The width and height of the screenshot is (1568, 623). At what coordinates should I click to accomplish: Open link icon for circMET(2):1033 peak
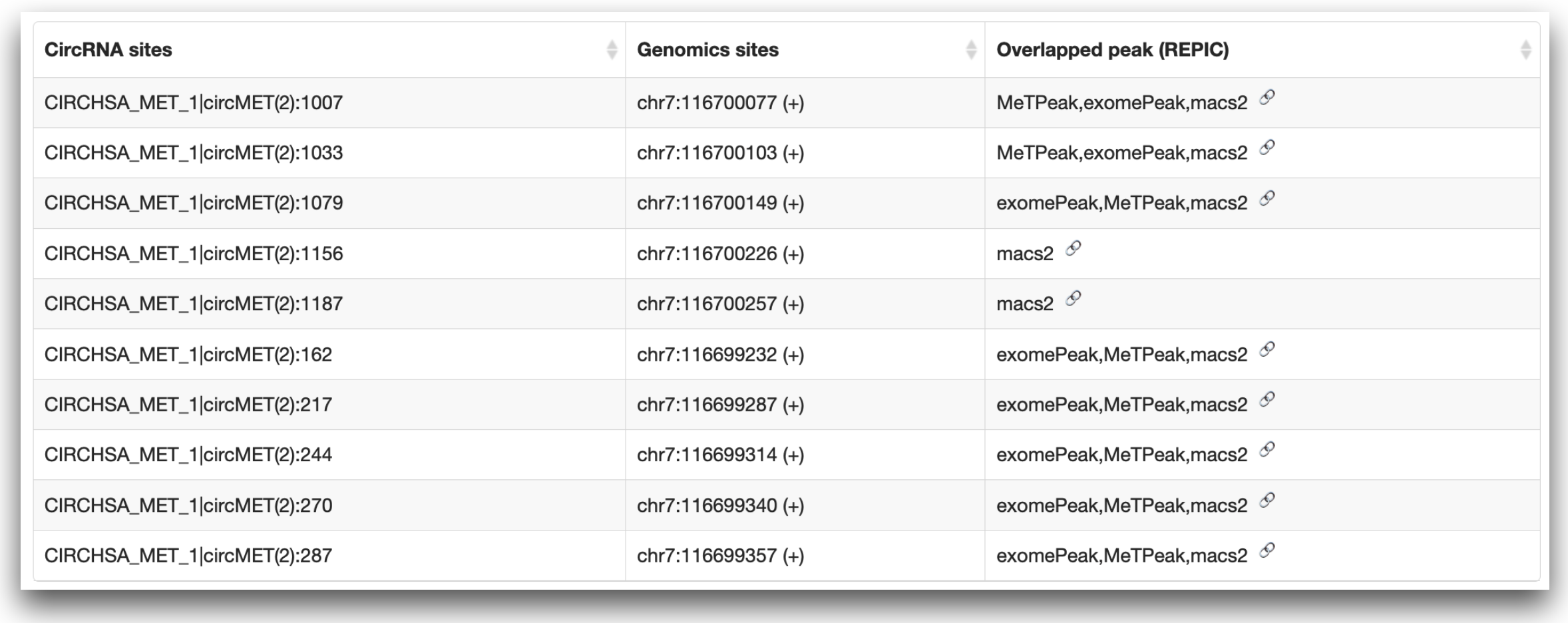1267,147
